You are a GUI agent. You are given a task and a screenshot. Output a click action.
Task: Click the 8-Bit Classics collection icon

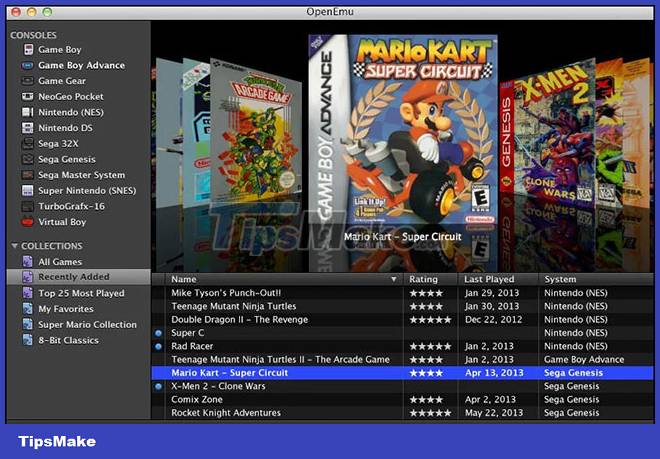(x=27, y=340)
